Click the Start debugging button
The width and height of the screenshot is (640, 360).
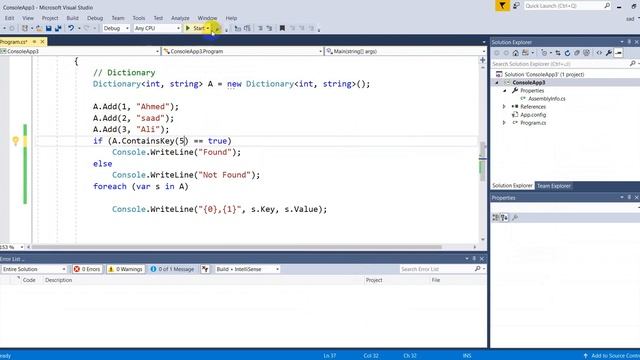click(195, 28)
